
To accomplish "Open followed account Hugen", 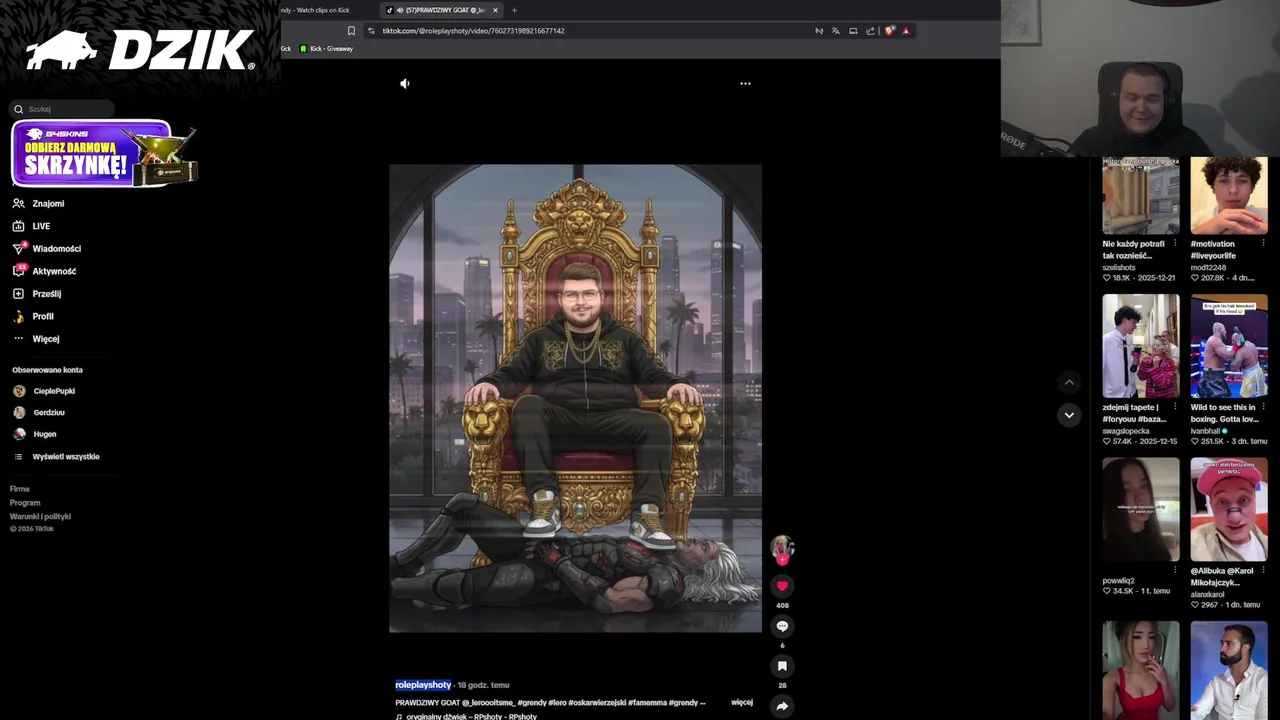I will pos(34,434).
